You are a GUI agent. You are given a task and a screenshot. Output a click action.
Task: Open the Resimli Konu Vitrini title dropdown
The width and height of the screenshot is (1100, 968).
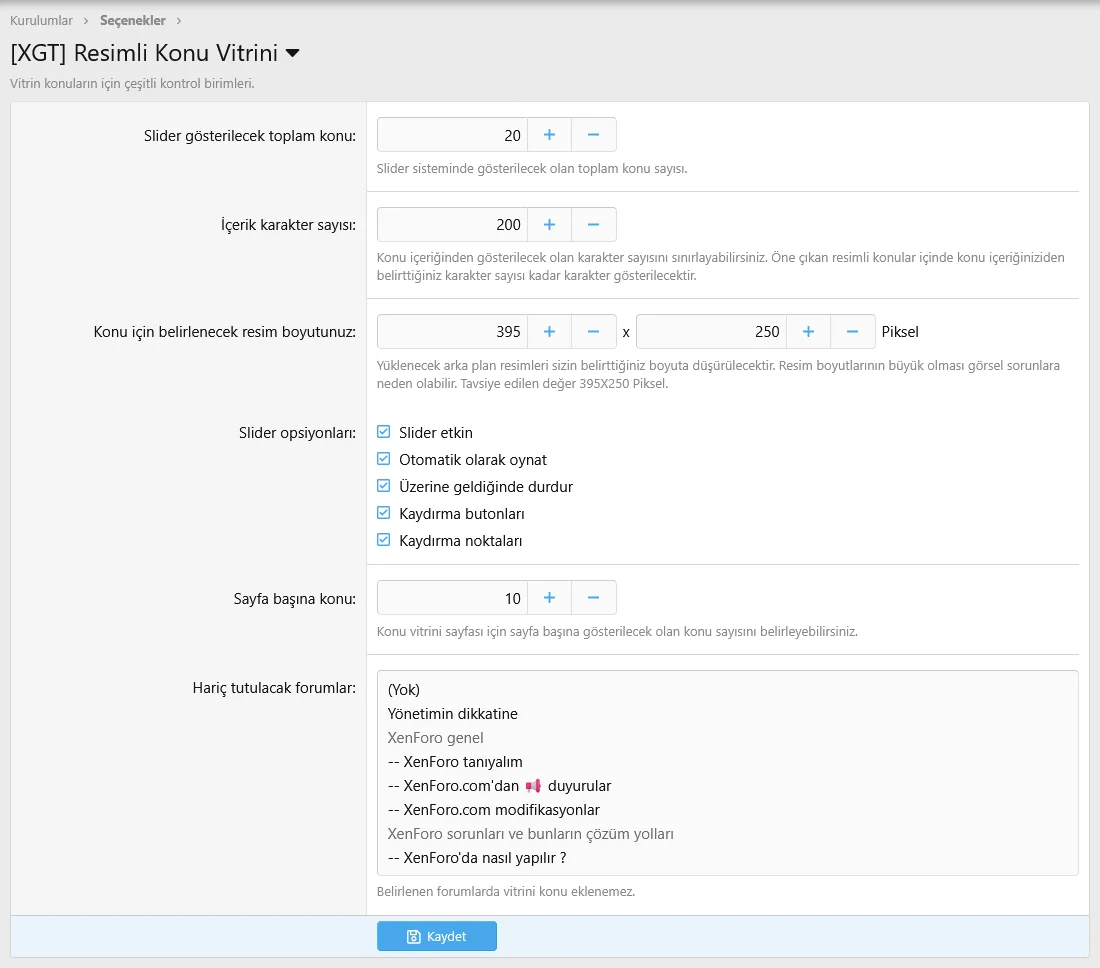pos(292,53)
